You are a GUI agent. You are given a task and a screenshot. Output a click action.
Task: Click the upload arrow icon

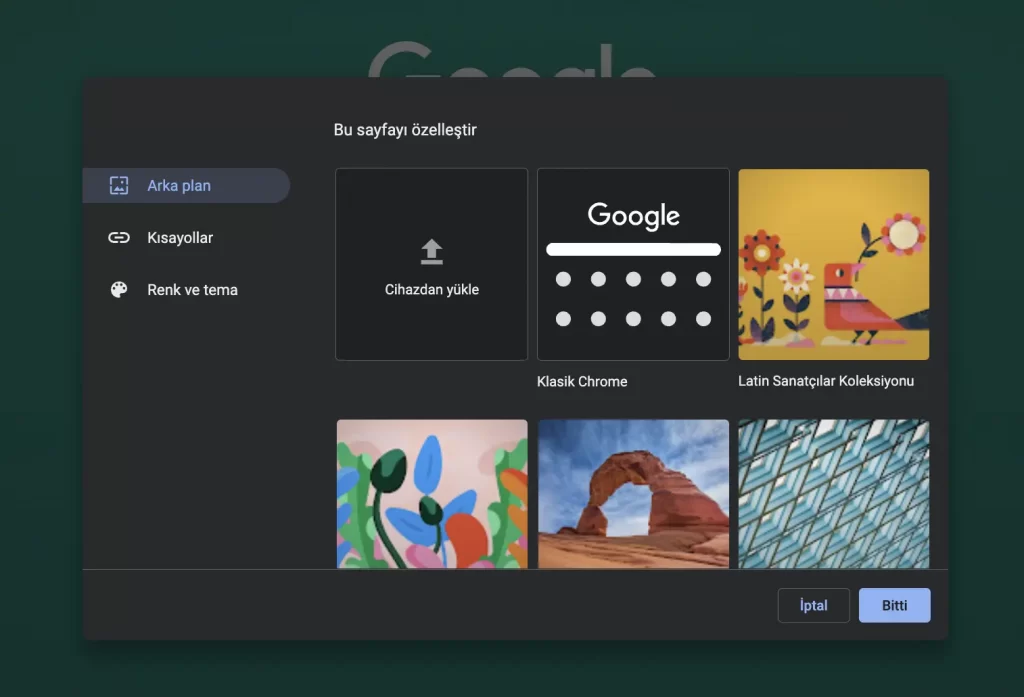(432, 252)
